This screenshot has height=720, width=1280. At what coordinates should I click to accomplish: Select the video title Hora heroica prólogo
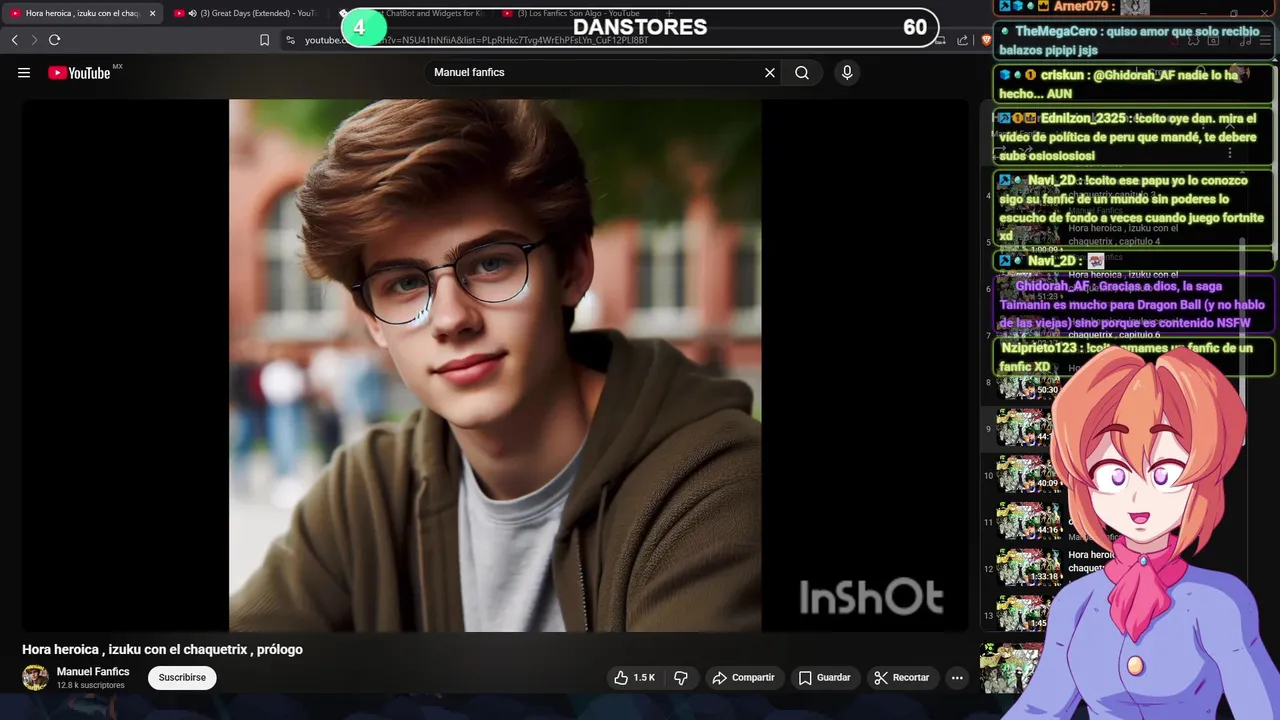click(x=162, y=649)
